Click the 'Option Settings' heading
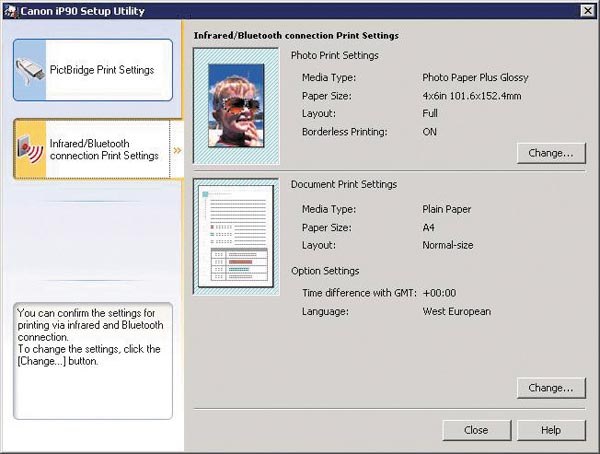Screen dimensions: 600x454 point(325,271)
